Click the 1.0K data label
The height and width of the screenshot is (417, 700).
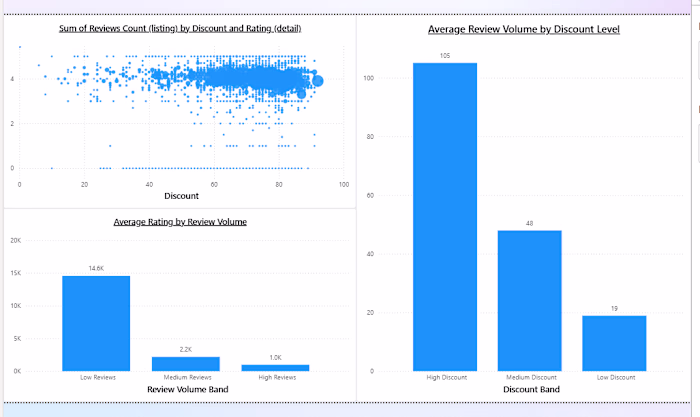(275, 358)
